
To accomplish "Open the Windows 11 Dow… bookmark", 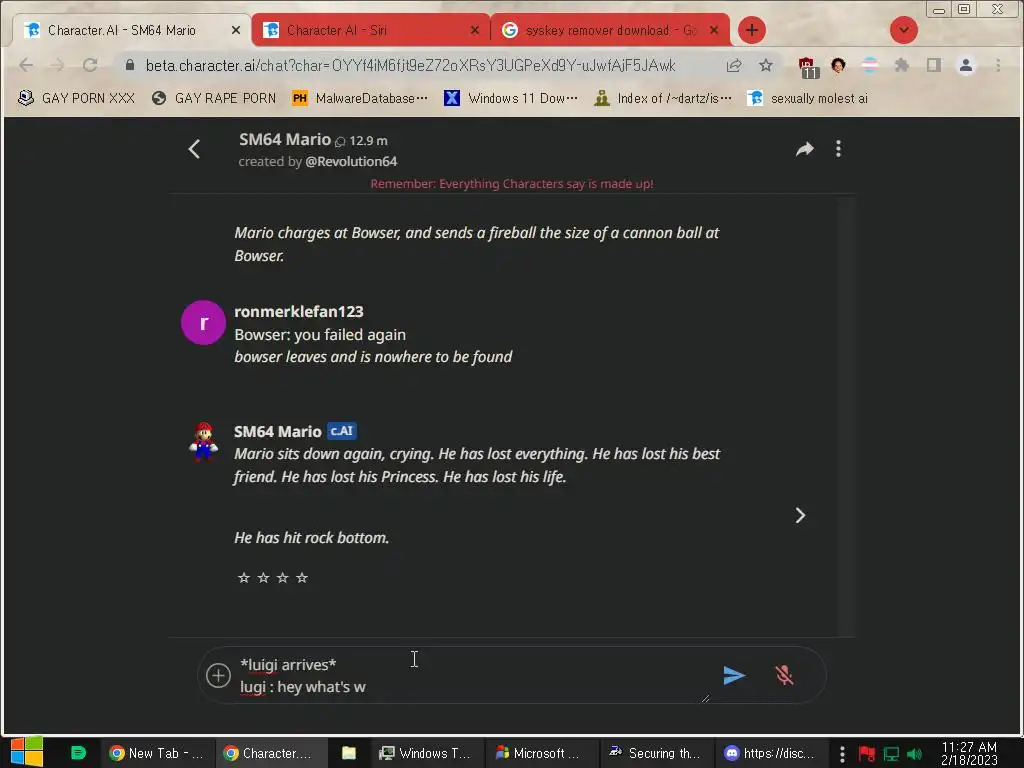I will click(x=511, y=98).
